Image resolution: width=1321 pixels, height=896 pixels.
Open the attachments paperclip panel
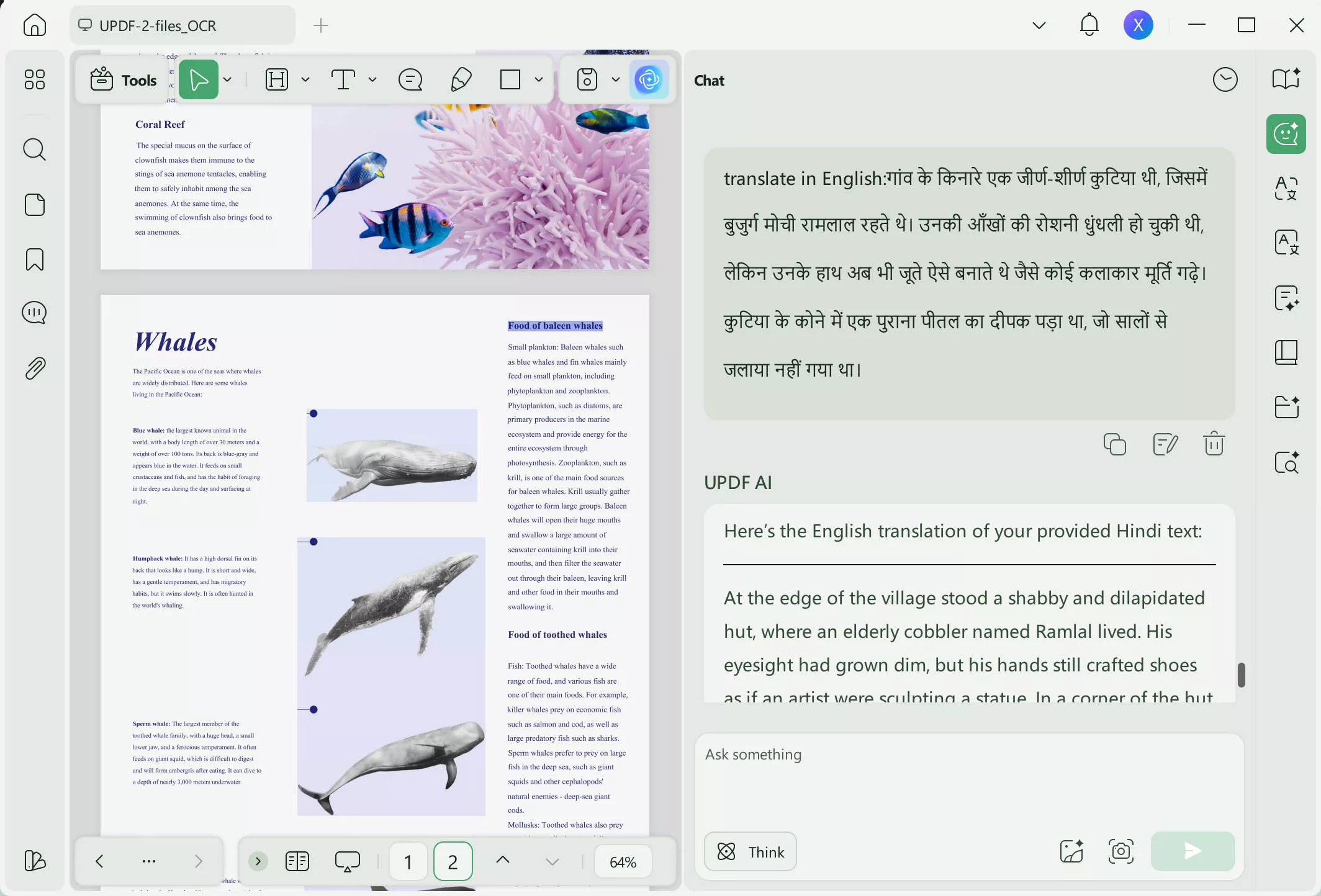pos(35,368)
